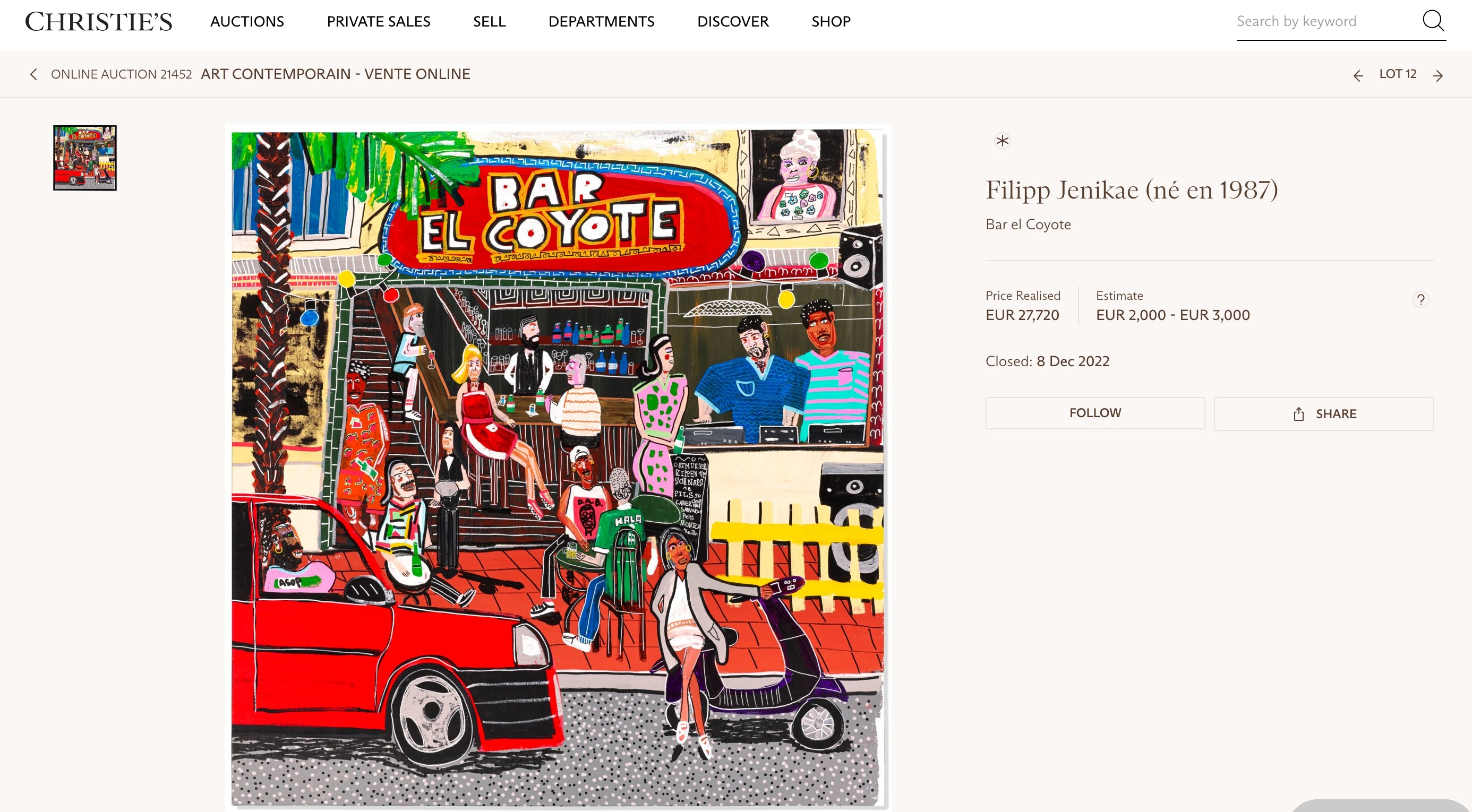
Task: Enlarge the main Bar el Coyote painting image
Action: pyautogui.click(x=557, y=467)
